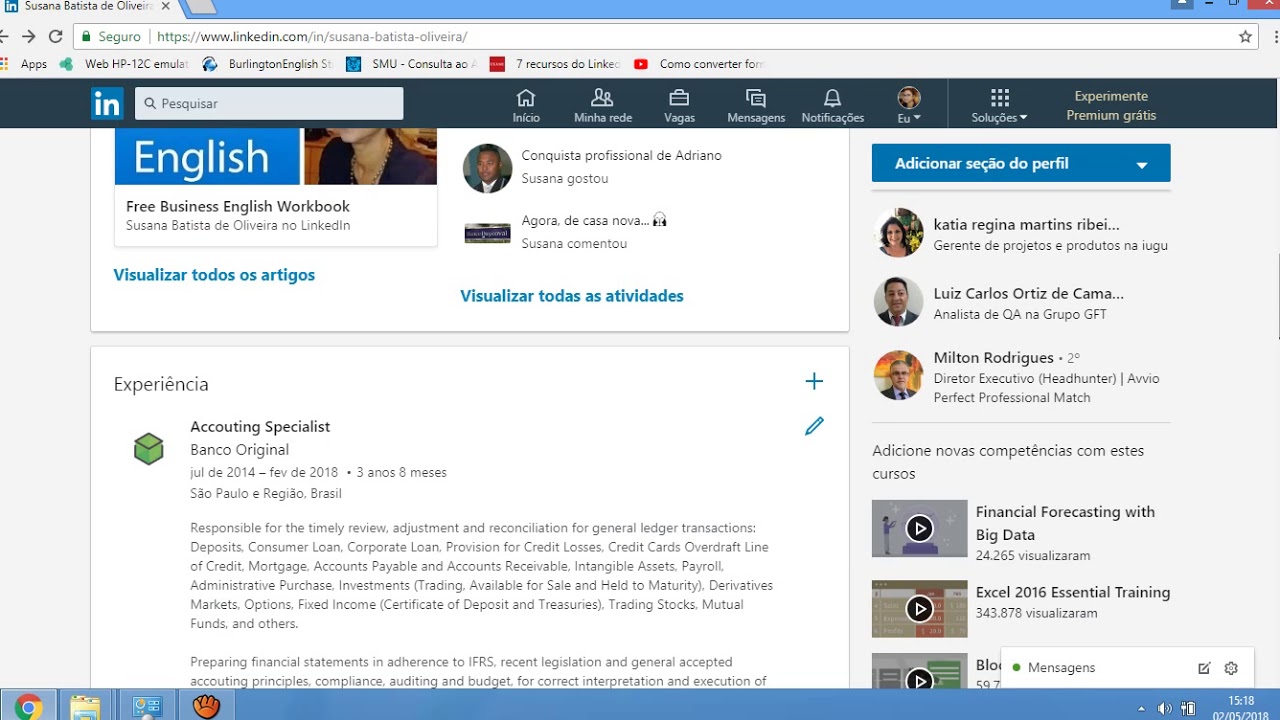Play Financial Forecasting with Big Data course
This screenshot has height=720, width=1280.
[x=919, y=528]
